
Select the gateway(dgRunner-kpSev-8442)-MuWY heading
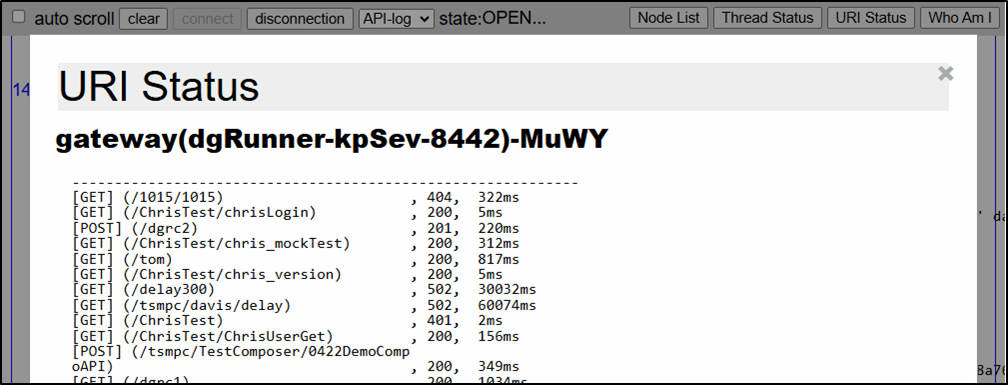(x=331, y=140)
